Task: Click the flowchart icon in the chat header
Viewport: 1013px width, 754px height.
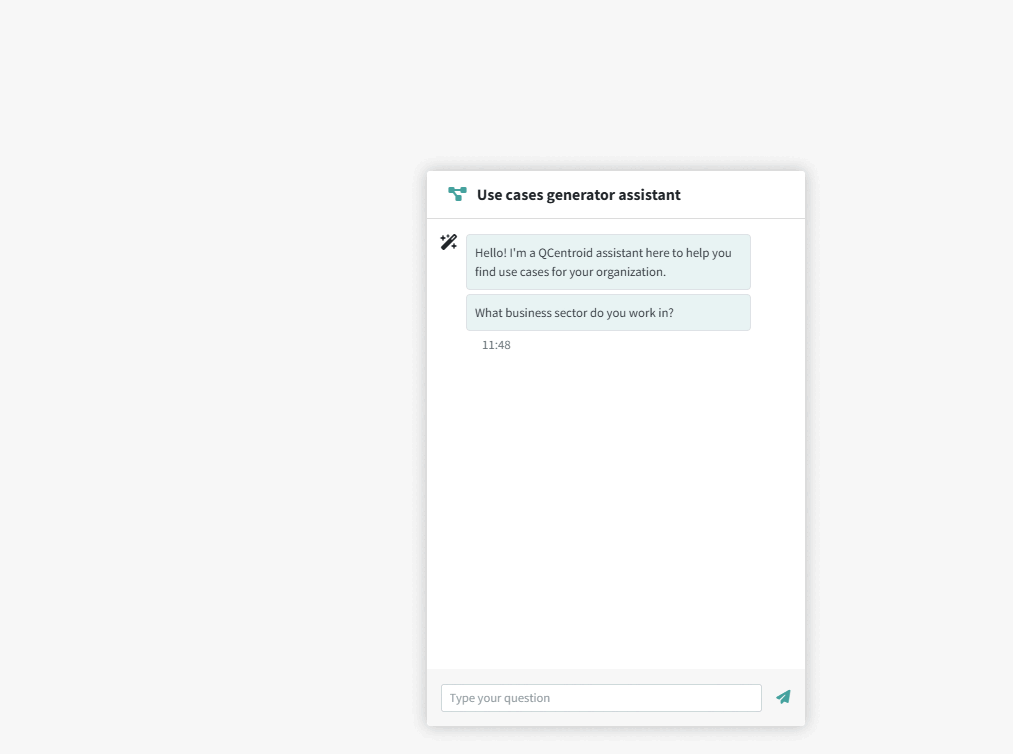Action: (457, 194)
